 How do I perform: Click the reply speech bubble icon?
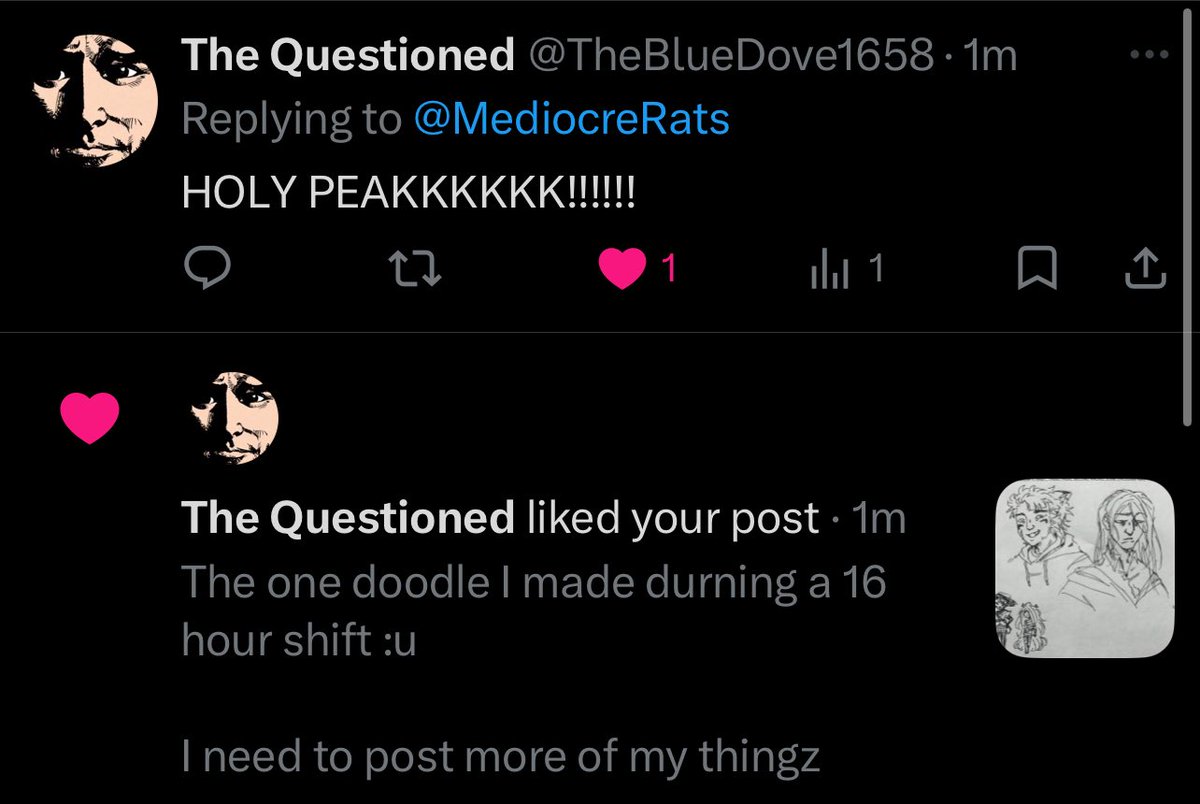coord(209,269)
